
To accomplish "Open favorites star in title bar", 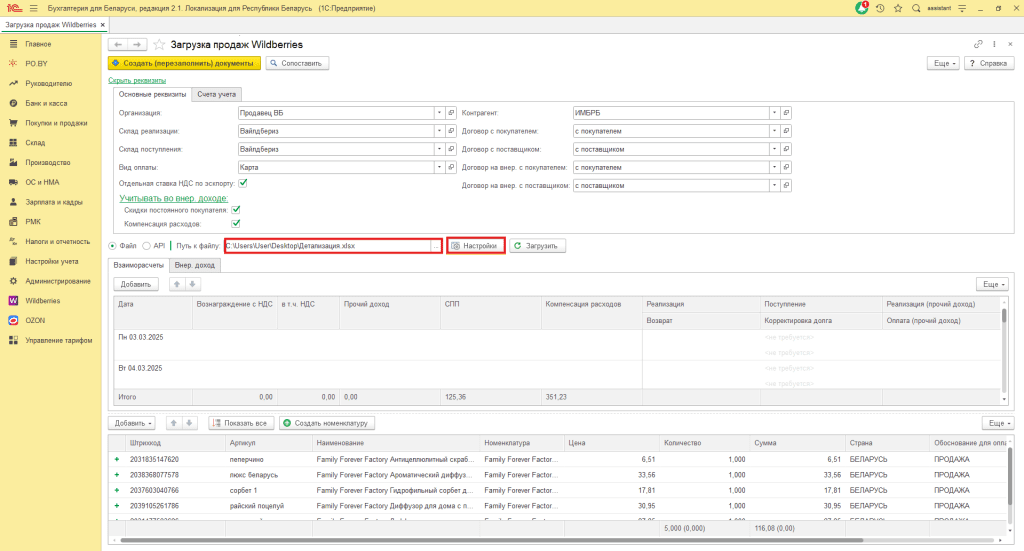I will point(898,8).
